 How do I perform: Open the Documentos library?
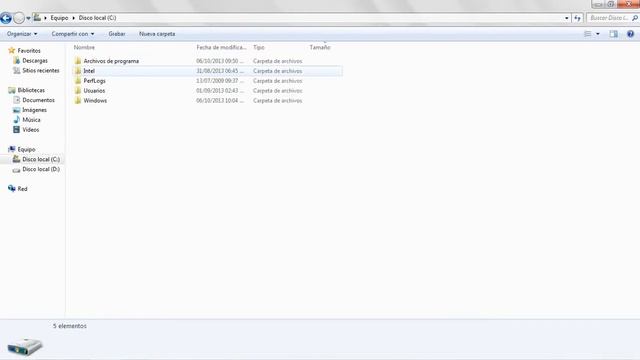click(38, 100)
